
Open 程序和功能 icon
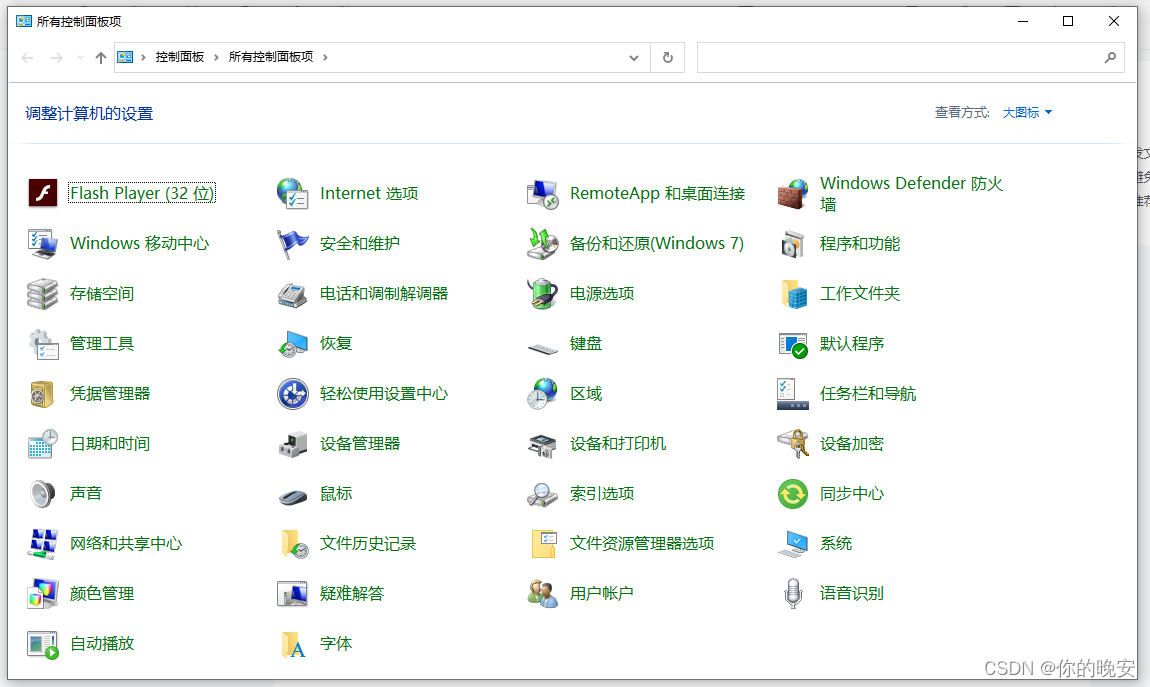(x=793, y=243)
